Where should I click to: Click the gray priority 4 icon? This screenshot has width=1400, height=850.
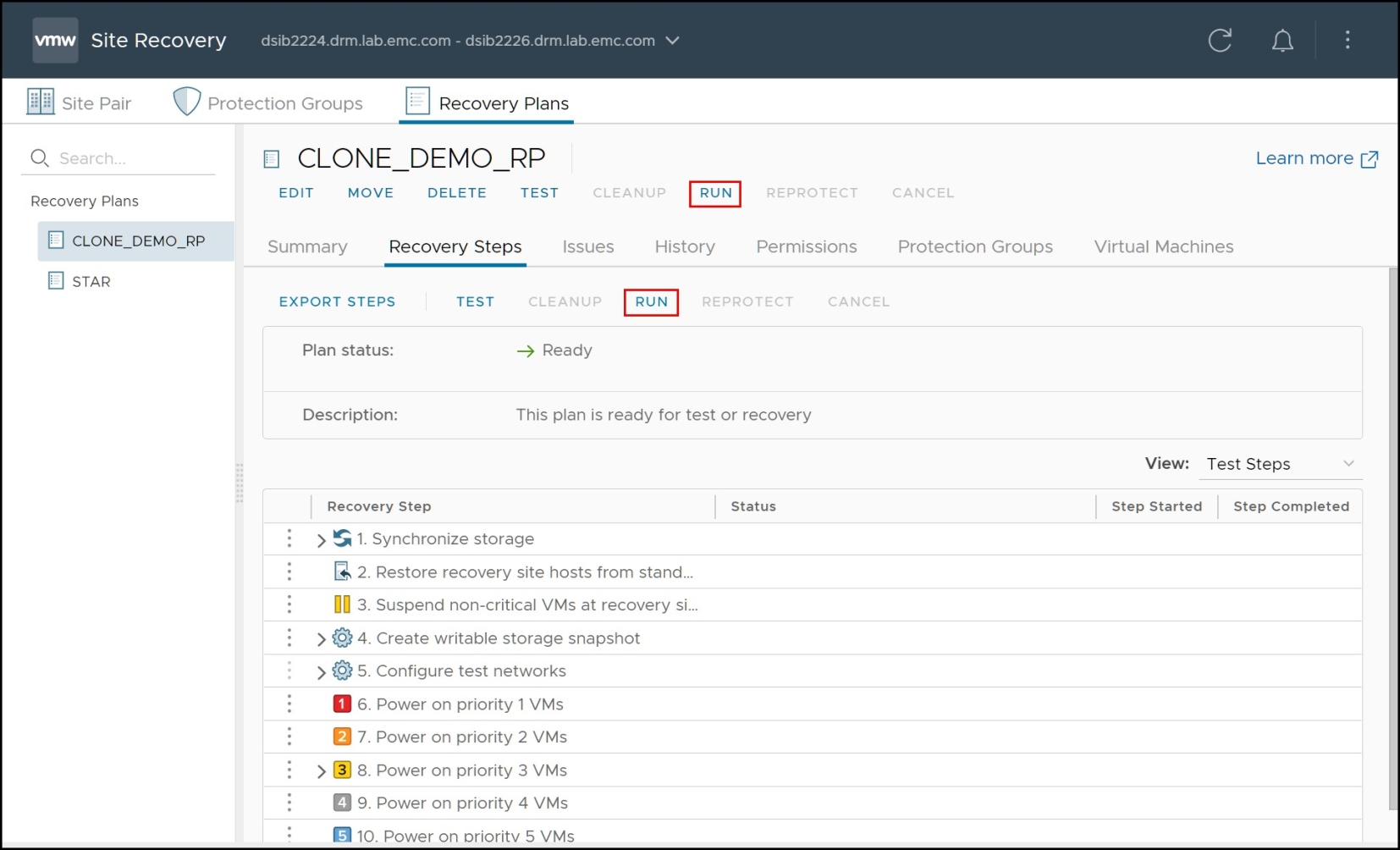click(x=342, y=803)
